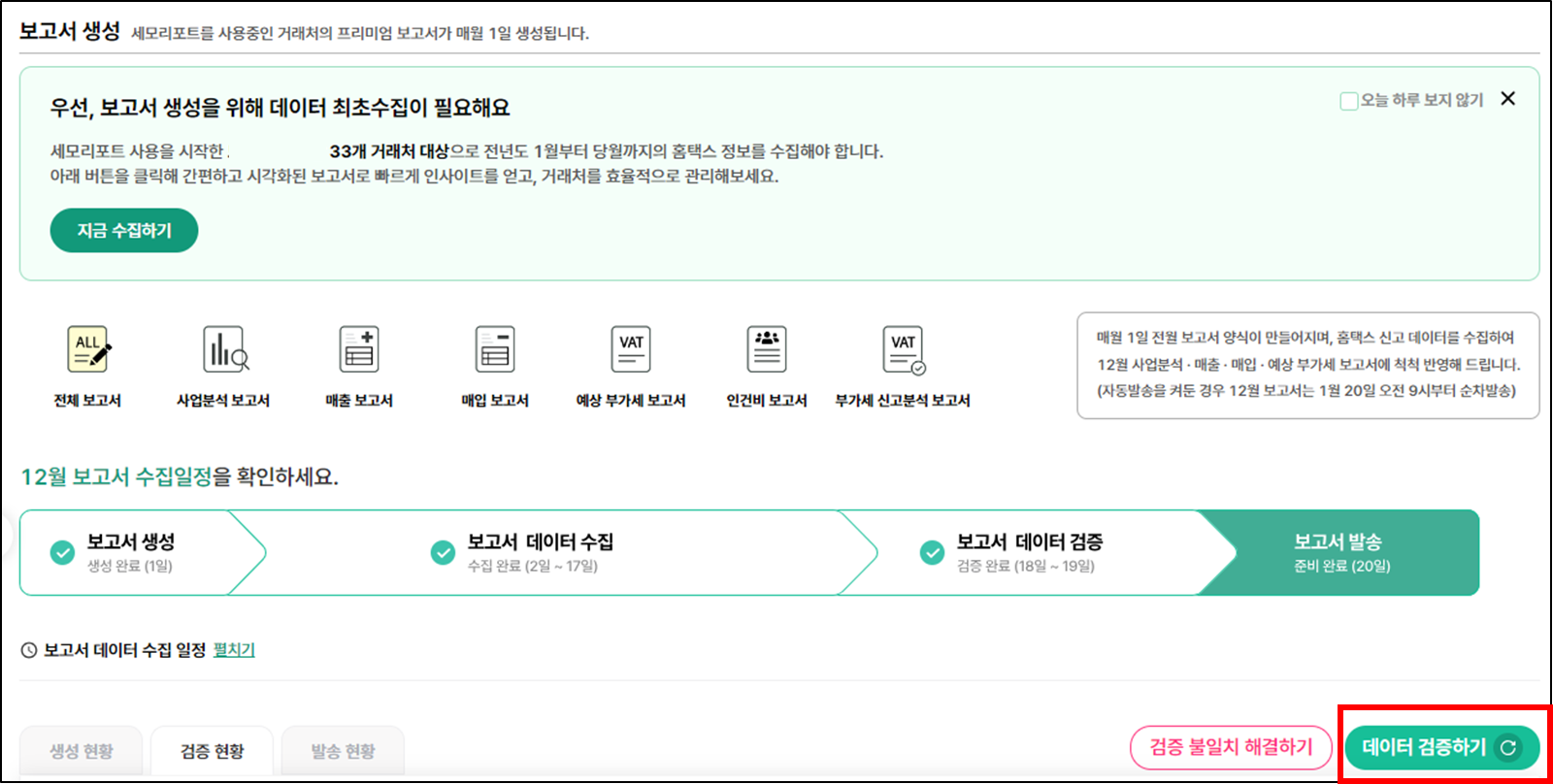Switch to the 생성 현황 tab

82,751
